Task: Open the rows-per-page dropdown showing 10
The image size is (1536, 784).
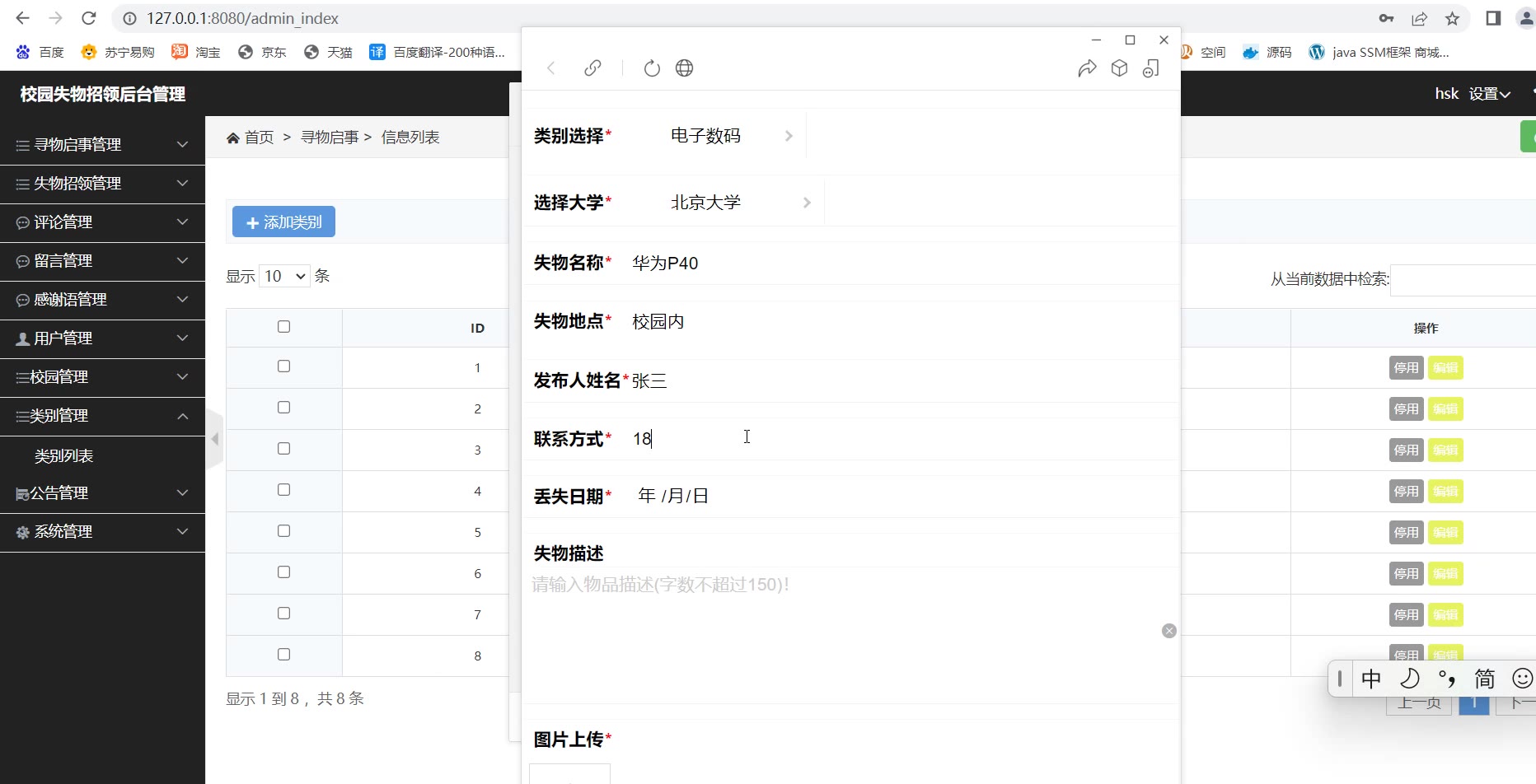Action: point(284,276)
